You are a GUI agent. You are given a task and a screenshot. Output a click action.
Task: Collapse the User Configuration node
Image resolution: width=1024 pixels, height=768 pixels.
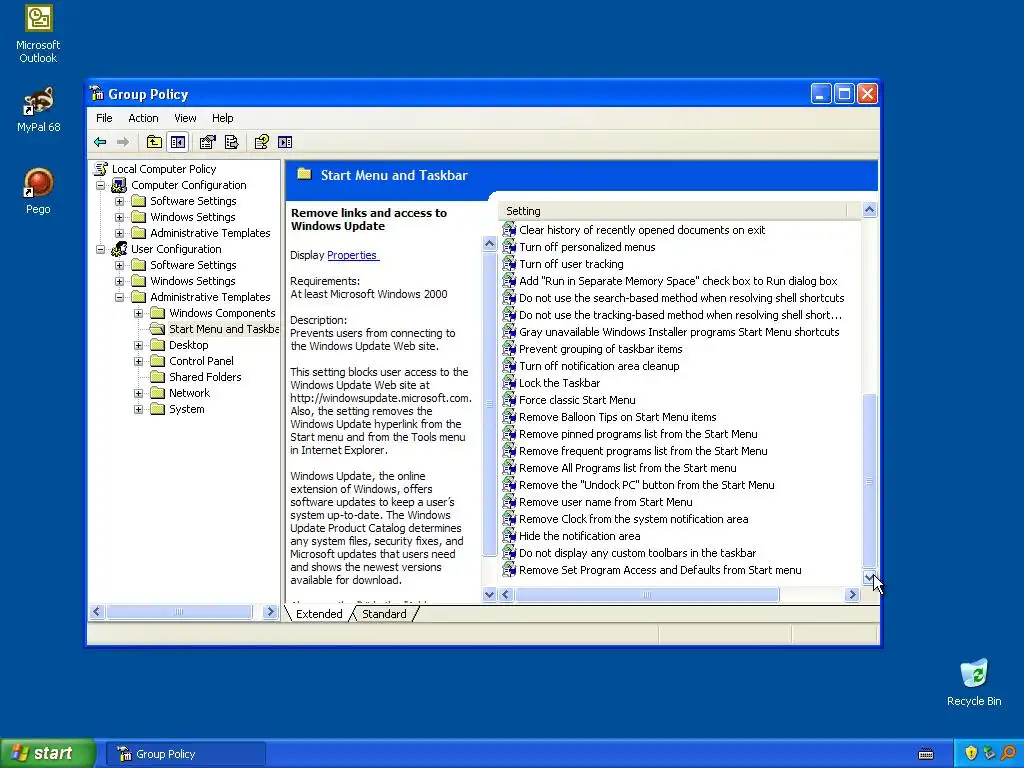tap(101, 249)
